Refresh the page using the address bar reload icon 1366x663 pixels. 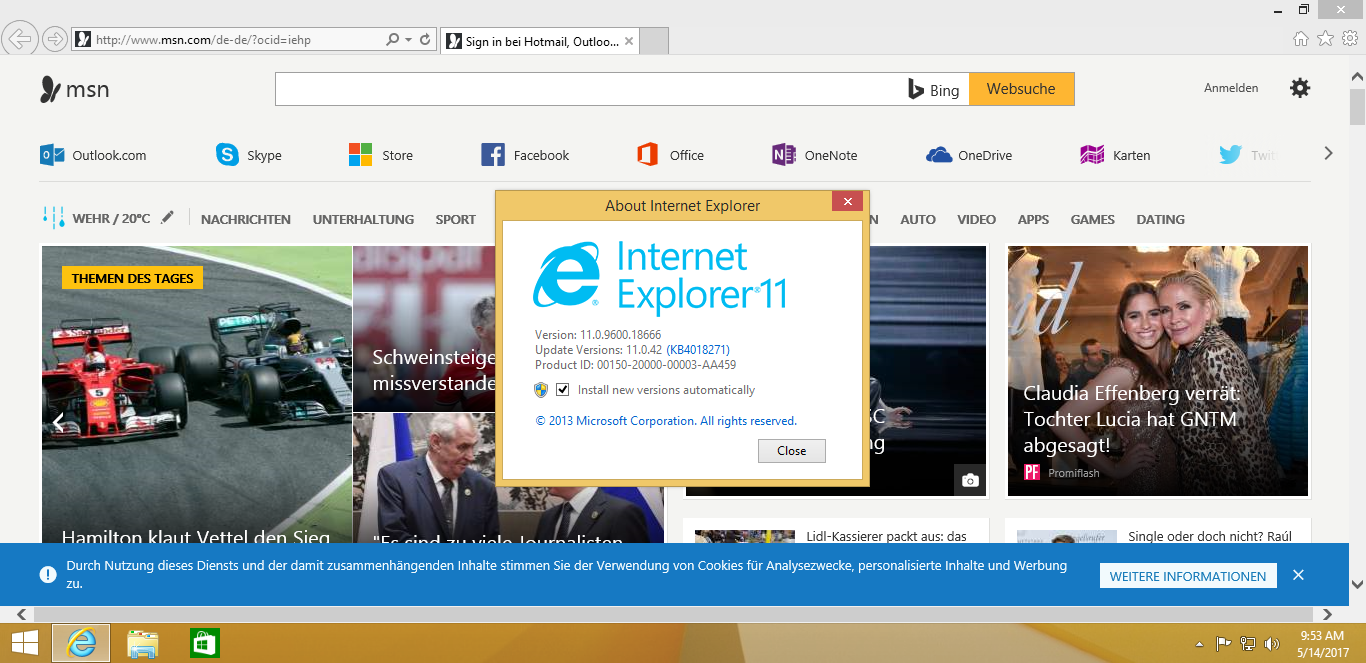click(x=425, y=40)
